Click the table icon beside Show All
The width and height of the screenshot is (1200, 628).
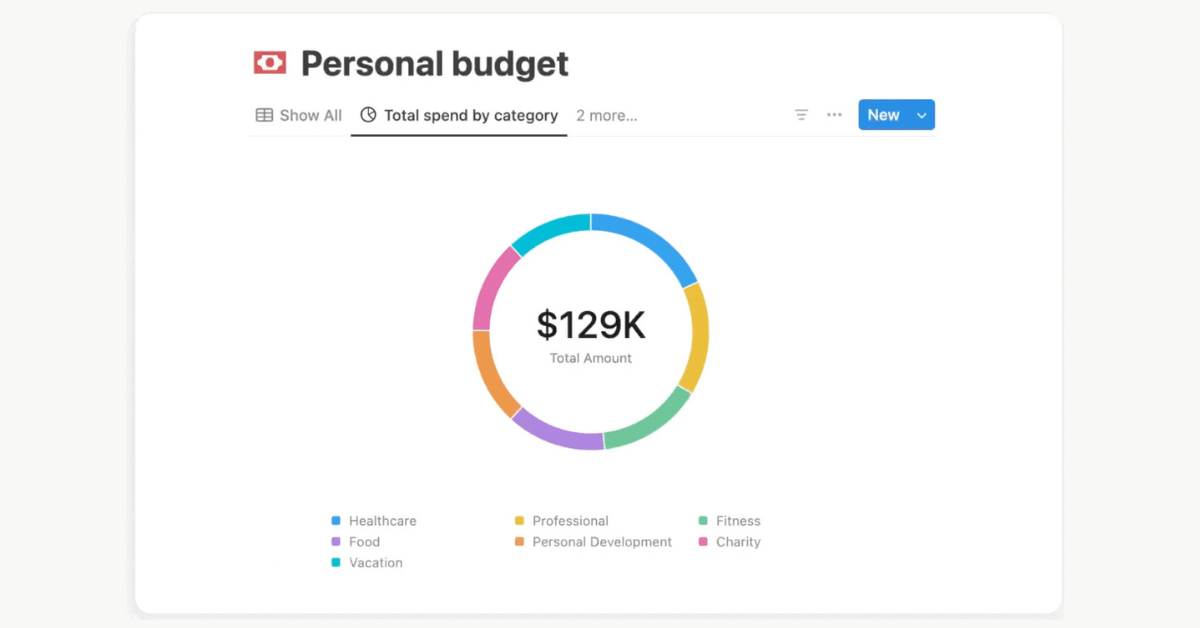click(263, 115)
